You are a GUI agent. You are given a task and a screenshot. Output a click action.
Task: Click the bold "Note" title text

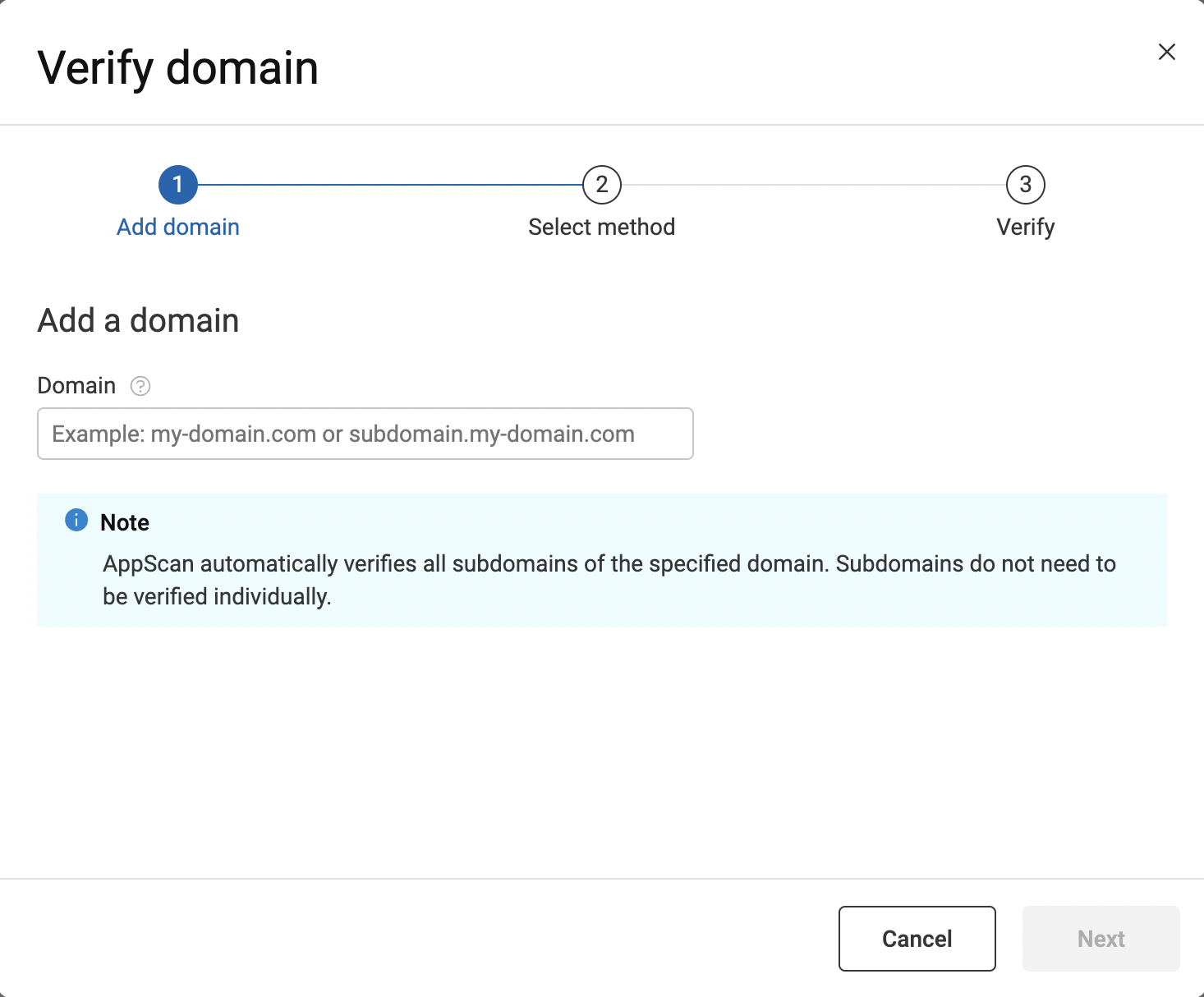click(x=125, y=522)
